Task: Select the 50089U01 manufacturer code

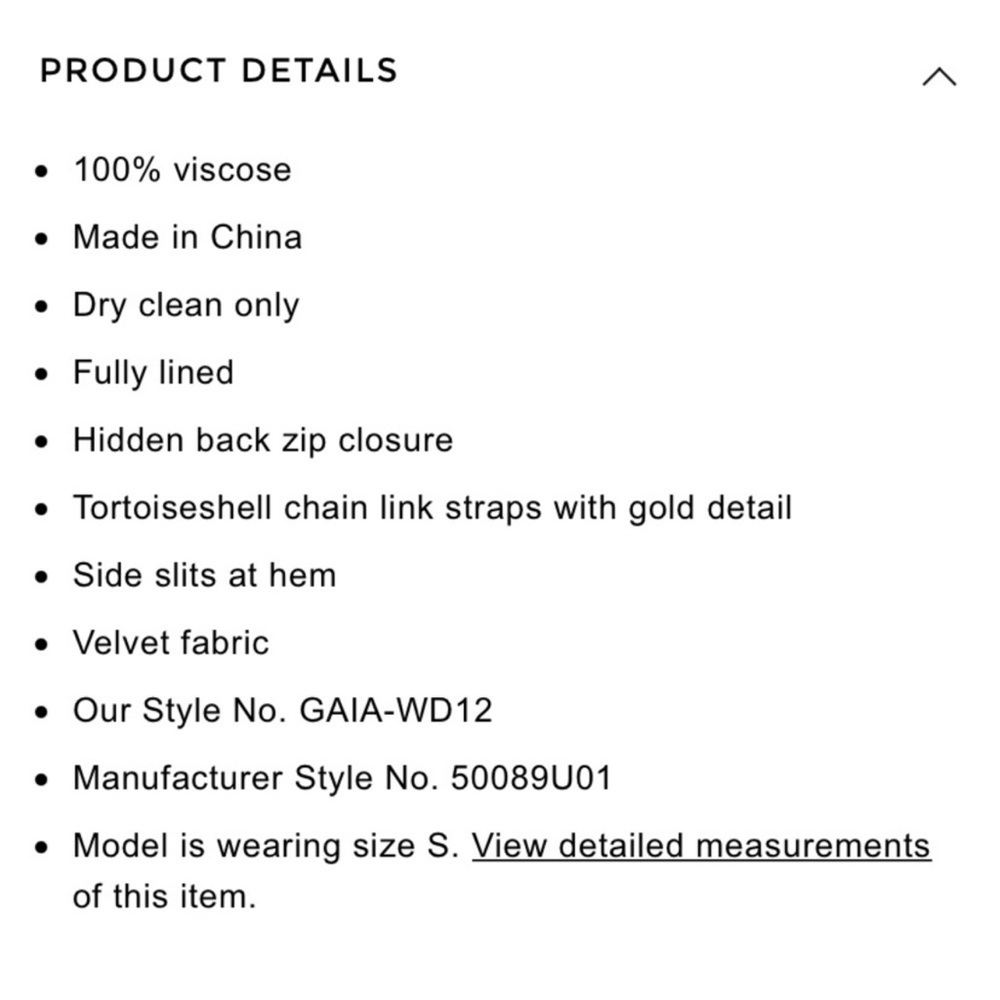Action: (530, 778)
